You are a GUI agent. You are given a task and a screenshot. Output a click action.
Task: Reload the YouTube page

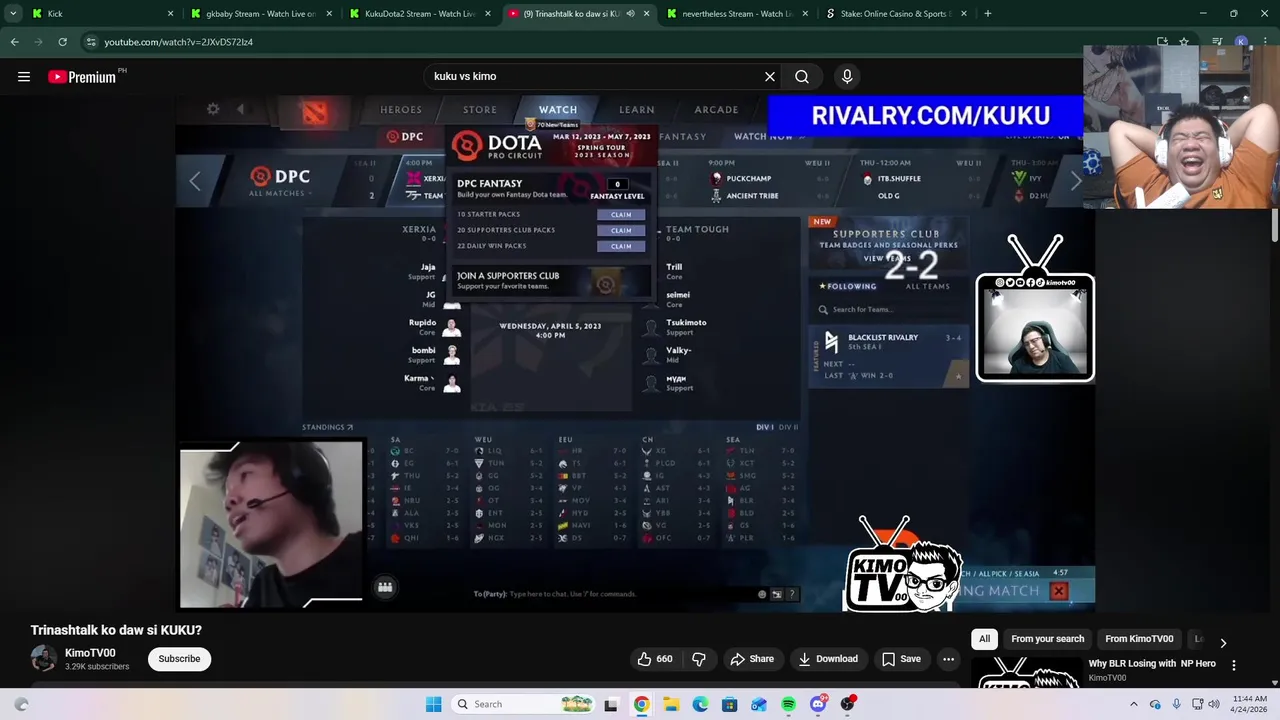[x=62, y=42]
